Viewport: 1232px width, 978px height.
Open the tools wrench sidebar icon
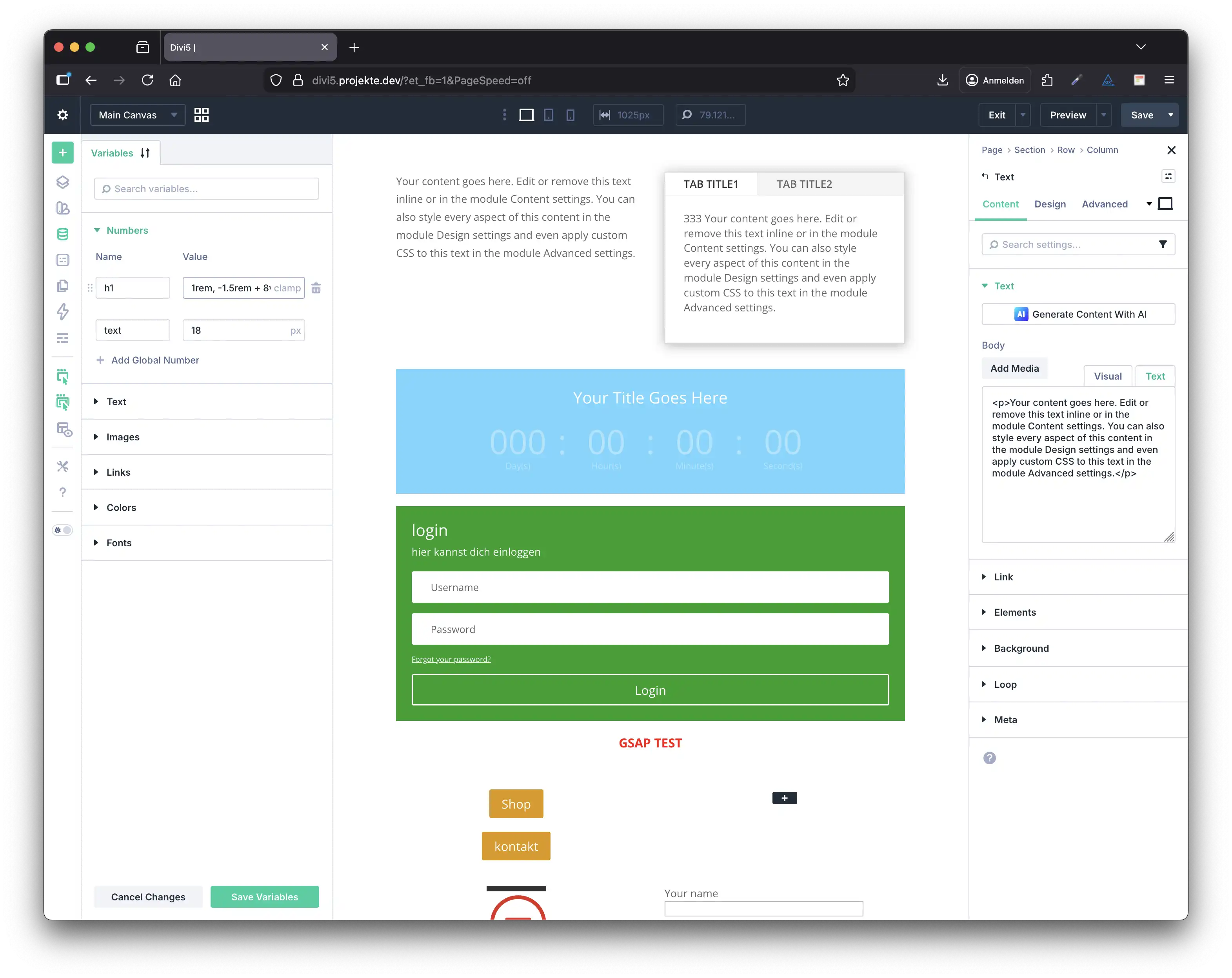click(x=63, y=466)
